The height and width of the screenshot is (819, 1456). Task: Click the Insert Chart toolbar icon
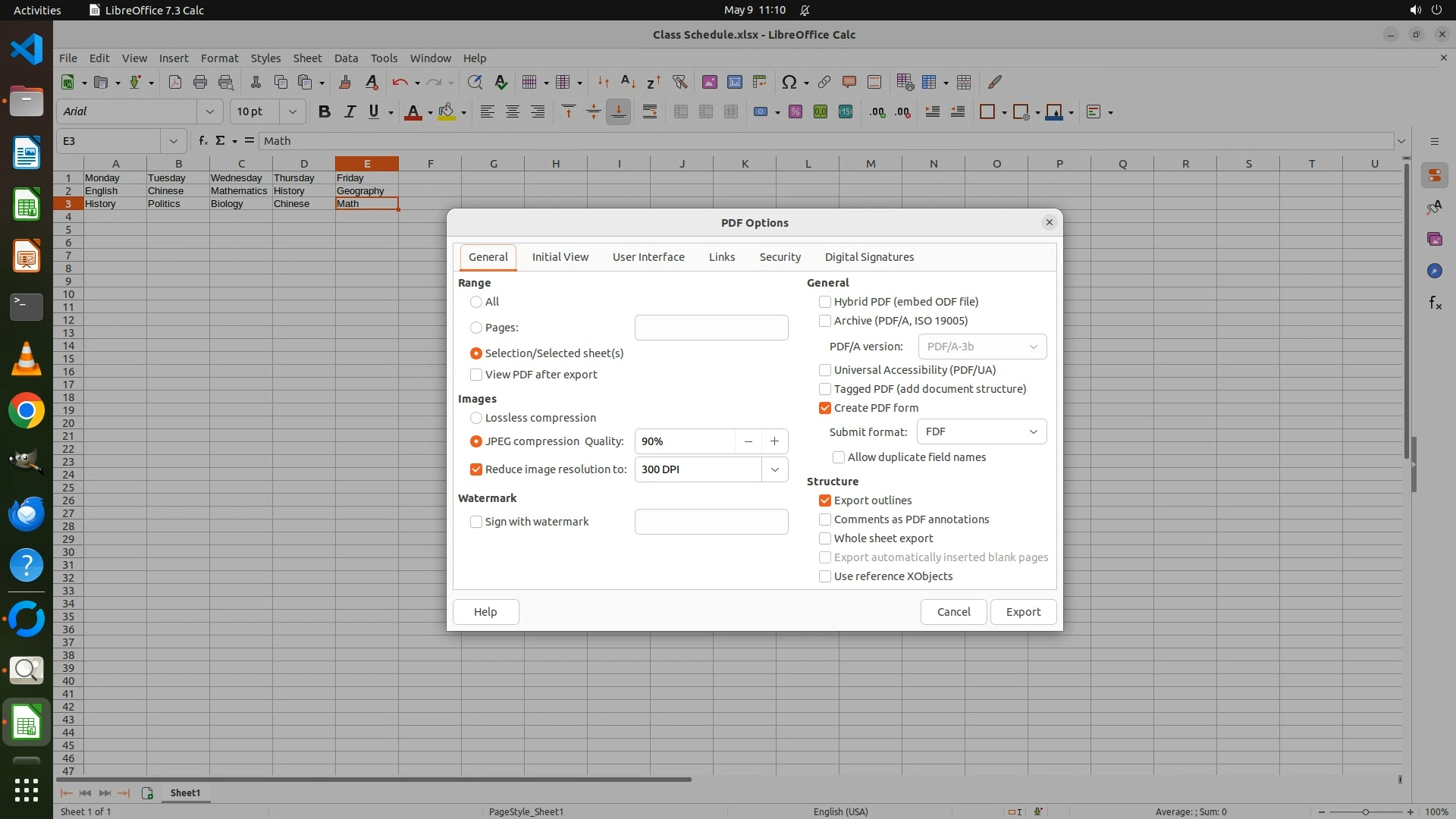pyautogui.click(x=734, y=82)
